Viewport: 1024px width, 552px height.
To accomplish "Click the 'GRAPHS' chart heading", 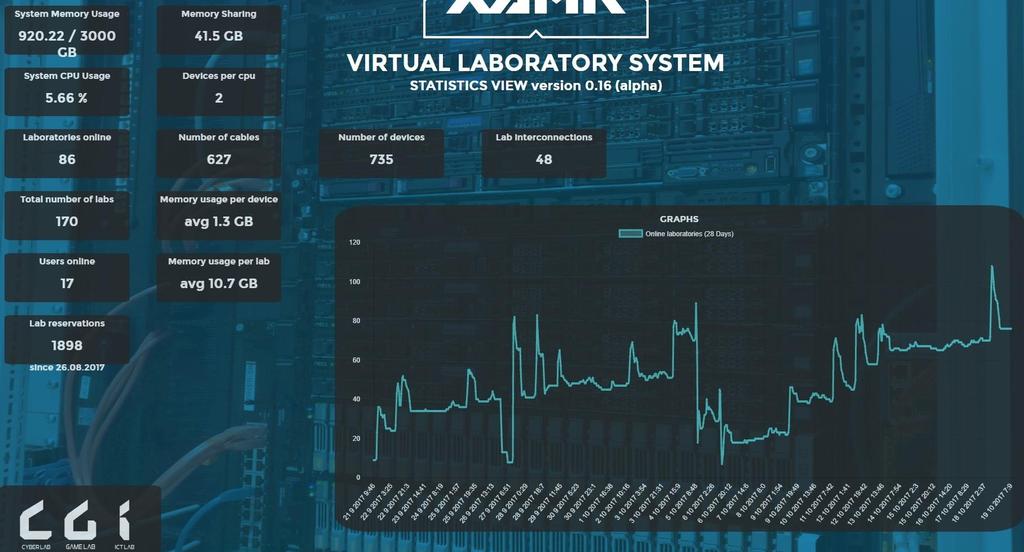I will (x=679, y=219).
